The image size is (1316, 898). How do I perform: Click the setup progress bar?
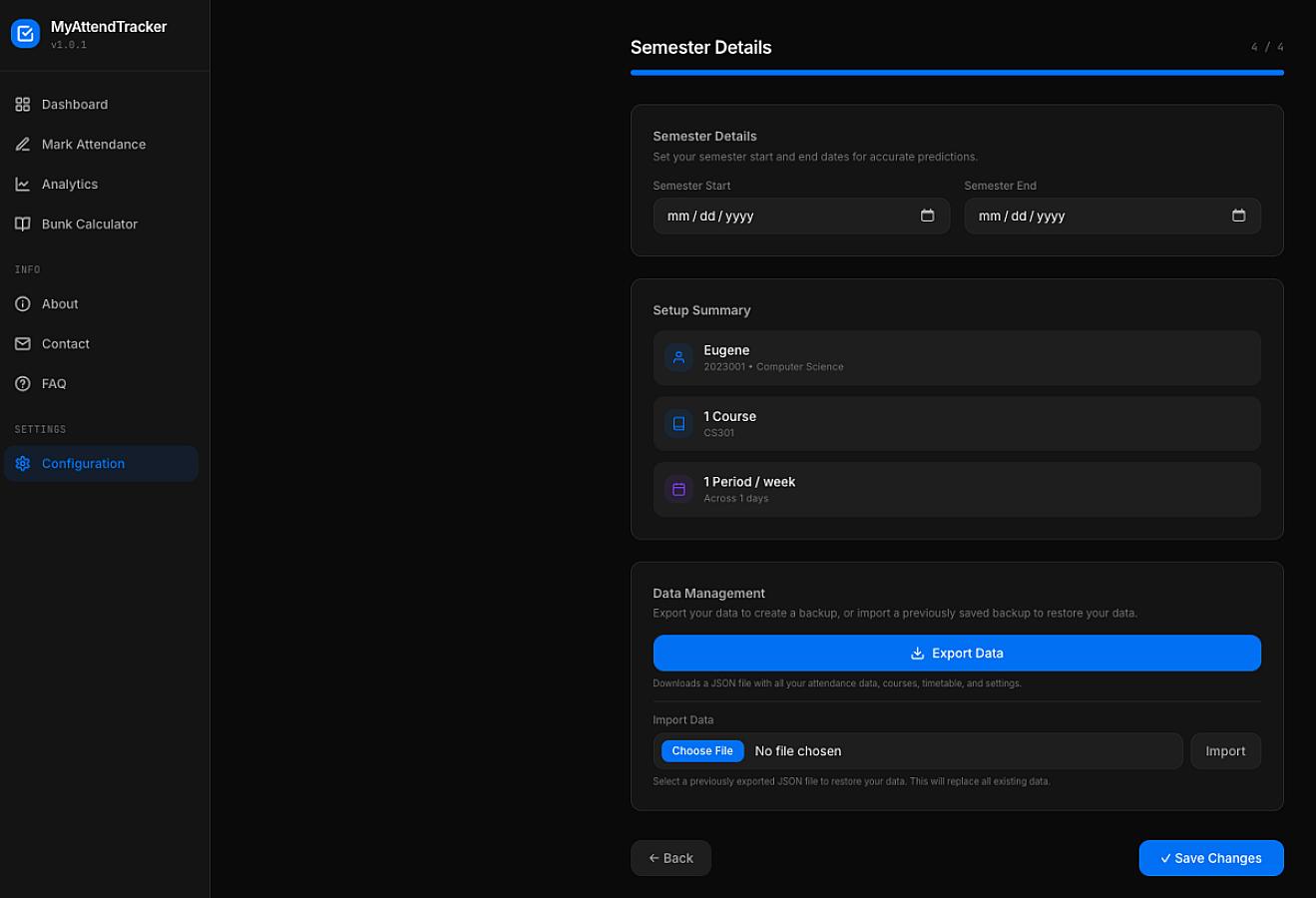(957, 73)
